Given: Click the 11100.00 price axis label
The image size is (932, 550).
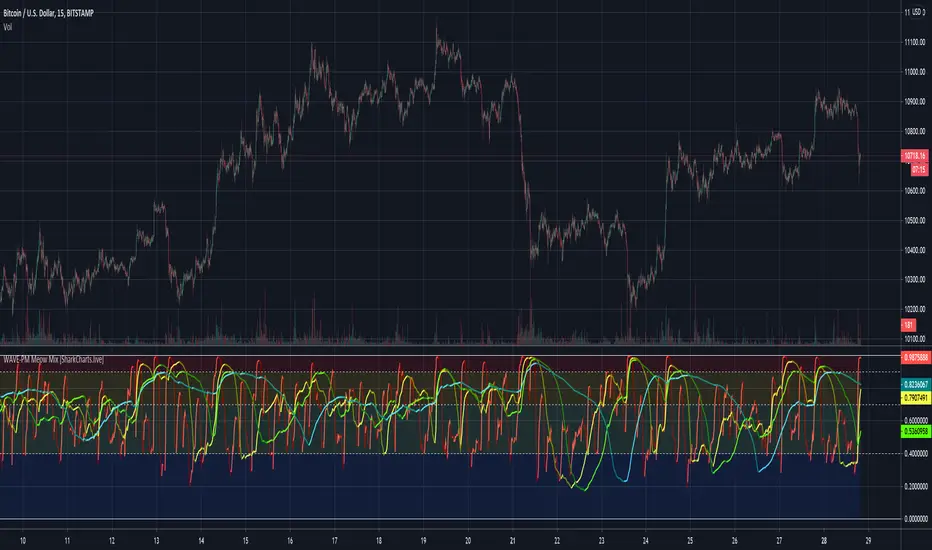Looking at the screenshot, I should [915, 42].
